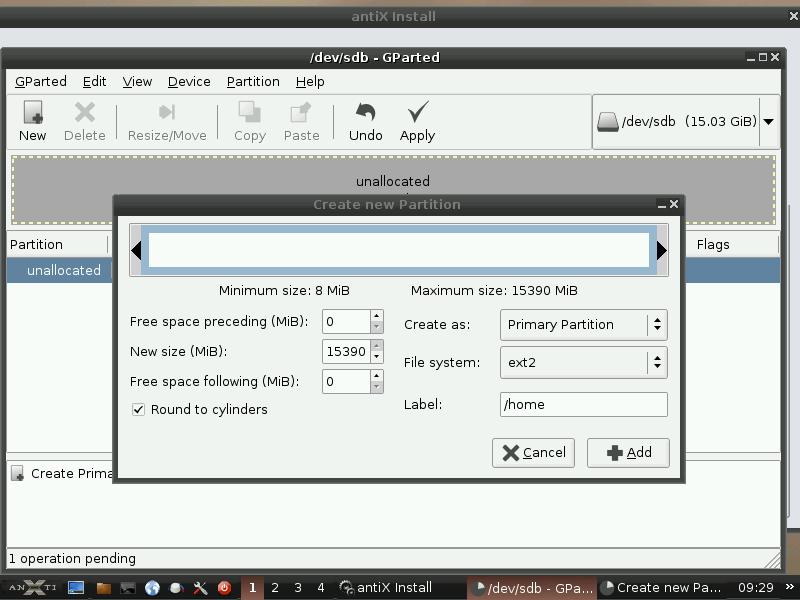This screenshot has height=600, width=800.
Task: Switch to antiX Install taskbar window
Action: pyautogui.click(x=386, y=588)
